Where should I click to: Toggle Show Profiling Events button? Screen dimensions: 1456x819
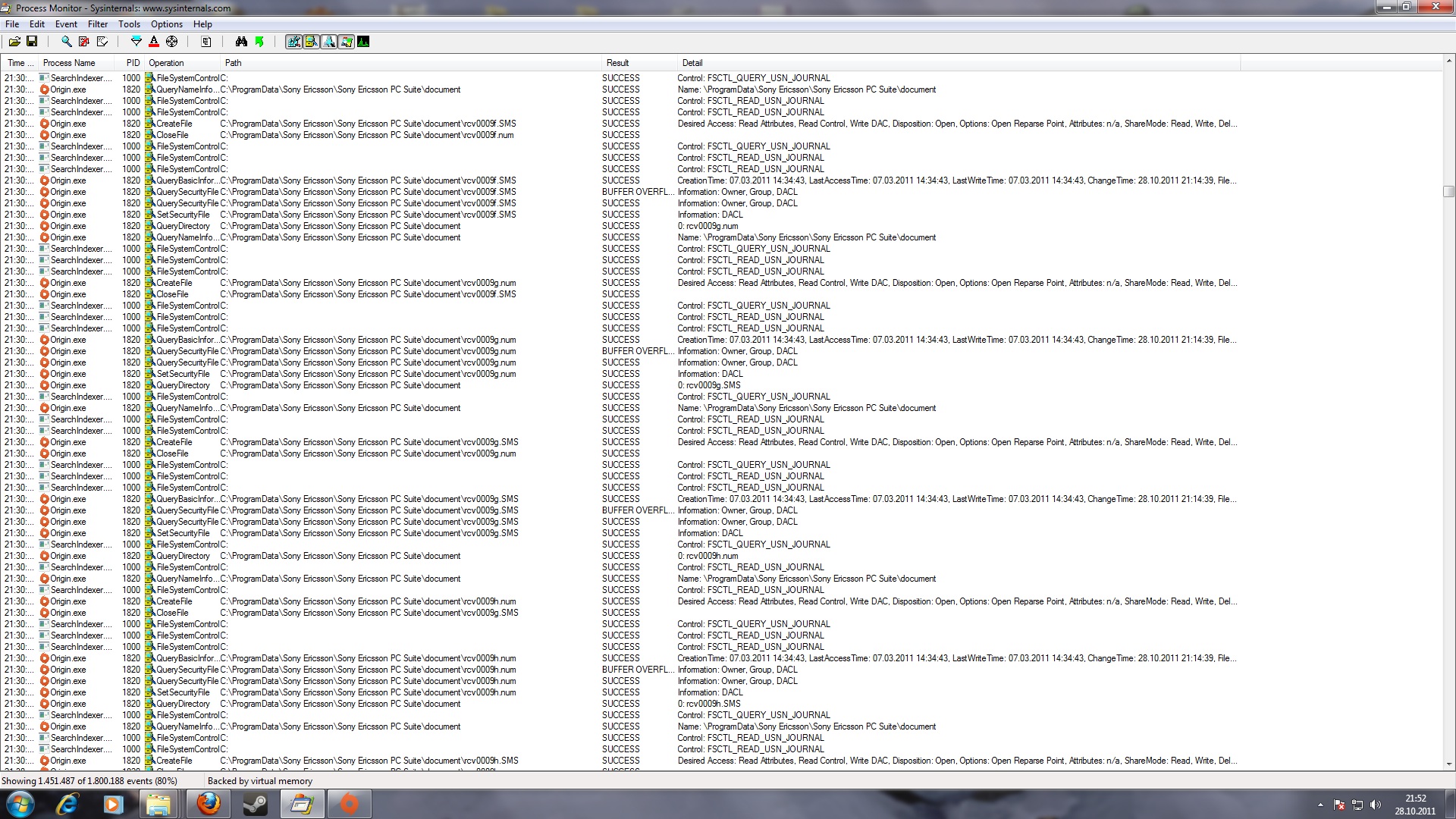(x=363, y=42)
